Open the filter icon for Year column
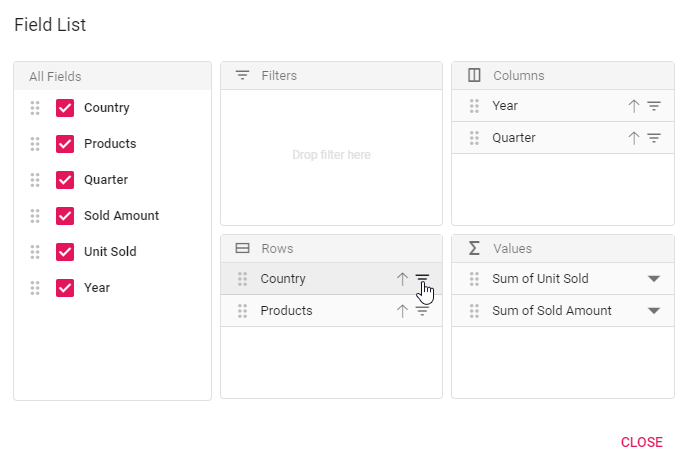Image resolution: width=686 pixels, height=454 pixels. [654, 106]
